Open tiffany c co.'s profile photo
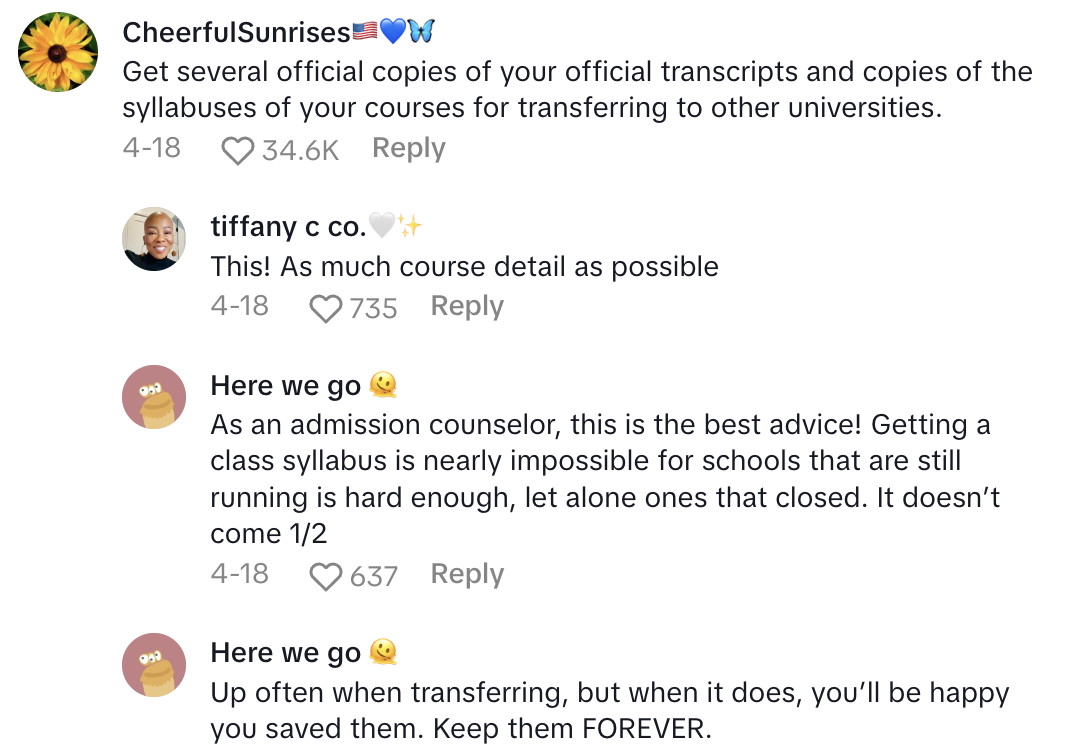The height and width of the screenshot is (750, 1072). pos(154,239)
